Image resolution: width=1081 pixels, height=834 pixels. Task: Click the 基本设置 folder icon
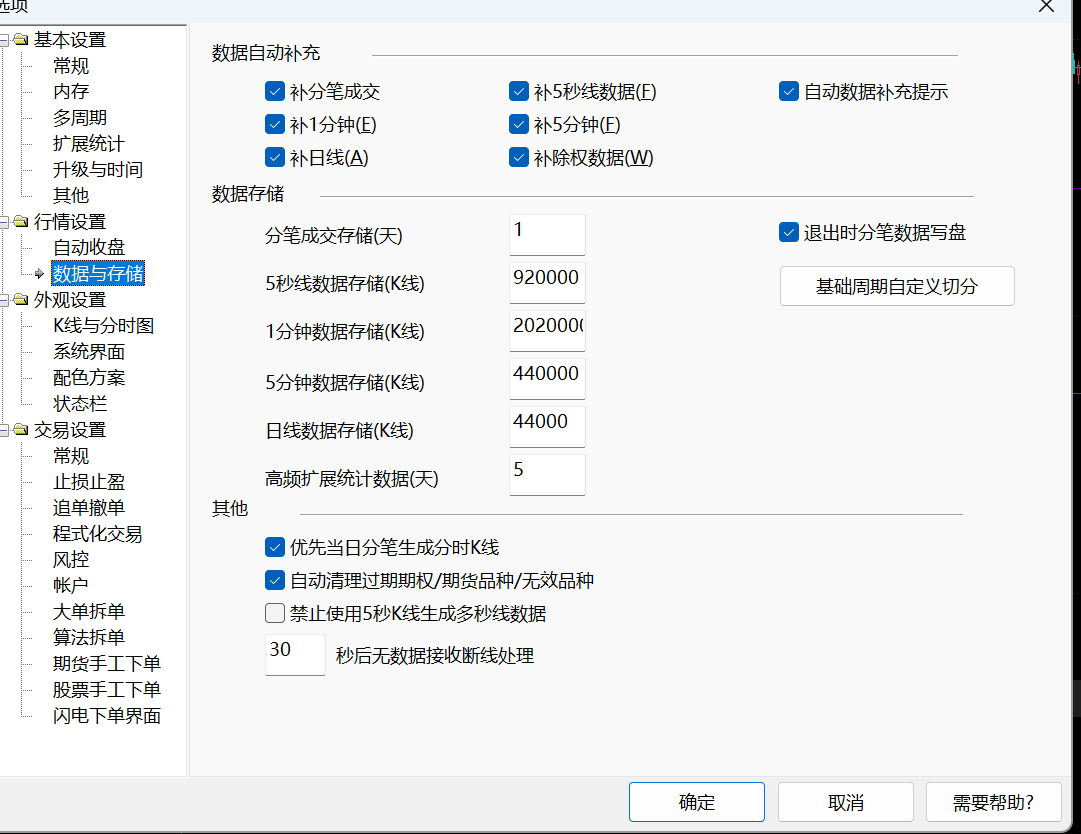21,40
